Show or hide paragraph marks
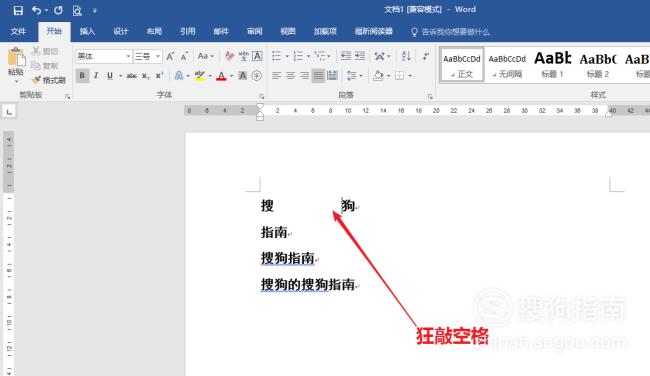This screenshot has width=650, height=376. click(x=426, y=56)
